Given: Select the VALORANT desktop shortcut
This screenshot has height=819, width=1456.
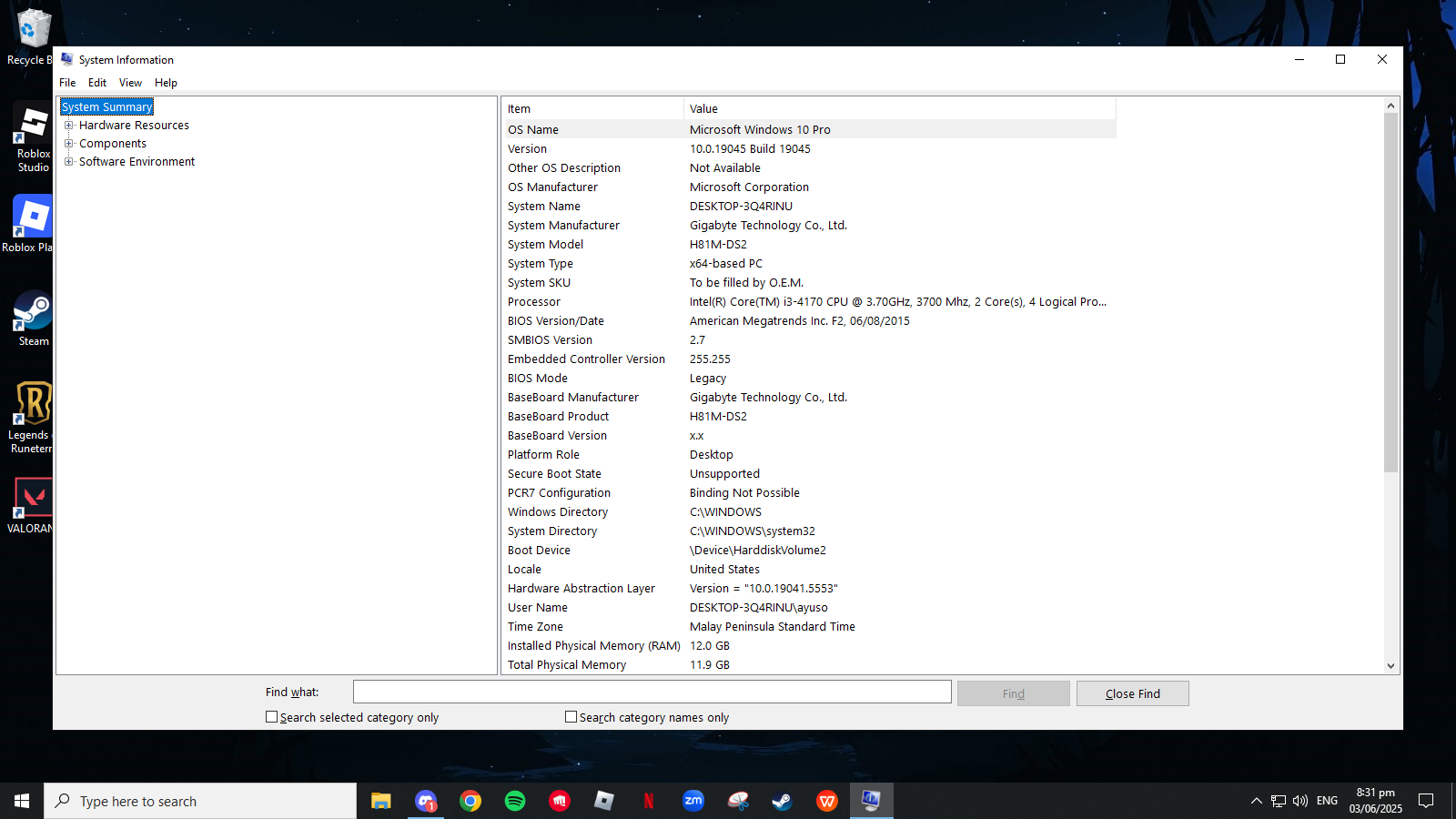Looking at the screenshot, I should pyautogui.click(x=33, y=506).
